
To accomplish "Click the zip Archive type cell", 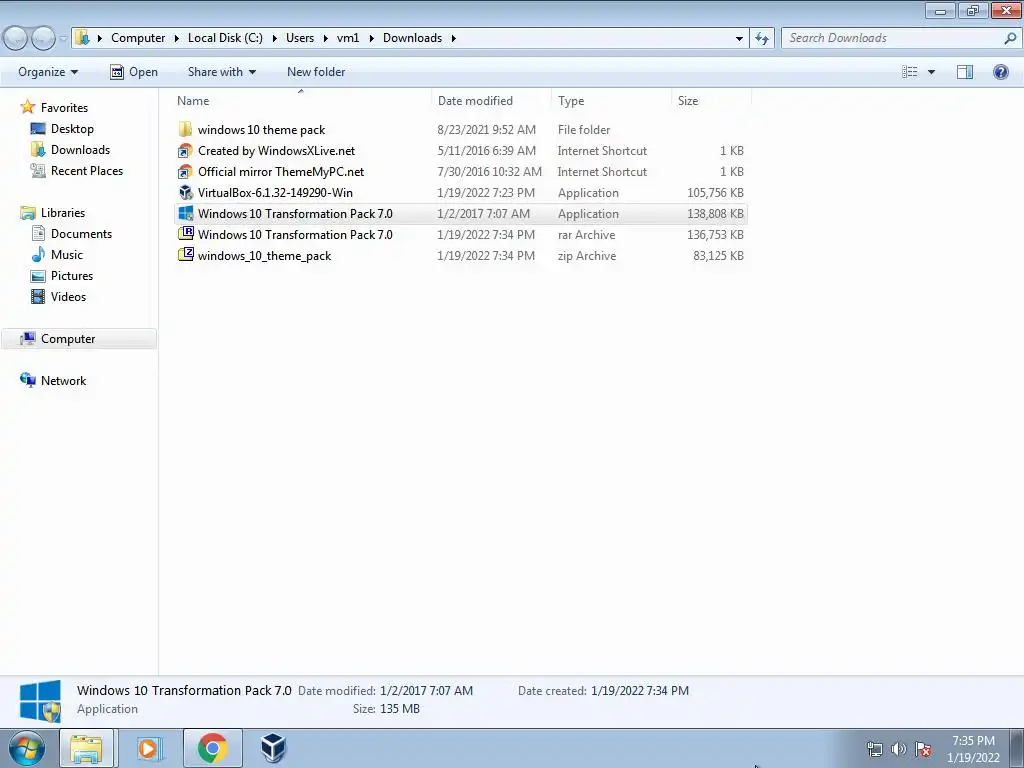I will (586, 255).
